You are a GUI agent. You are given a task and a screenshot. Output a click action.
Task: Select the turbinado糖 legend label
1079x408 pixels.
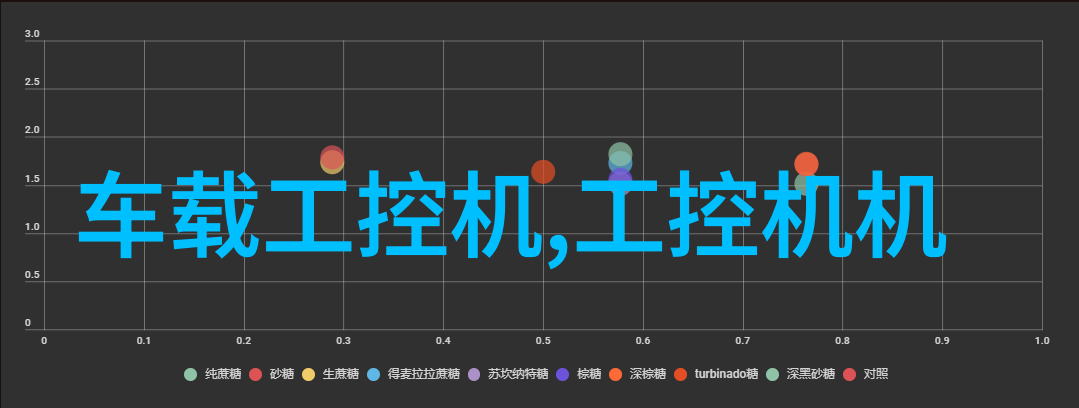(x=727, y=374)
